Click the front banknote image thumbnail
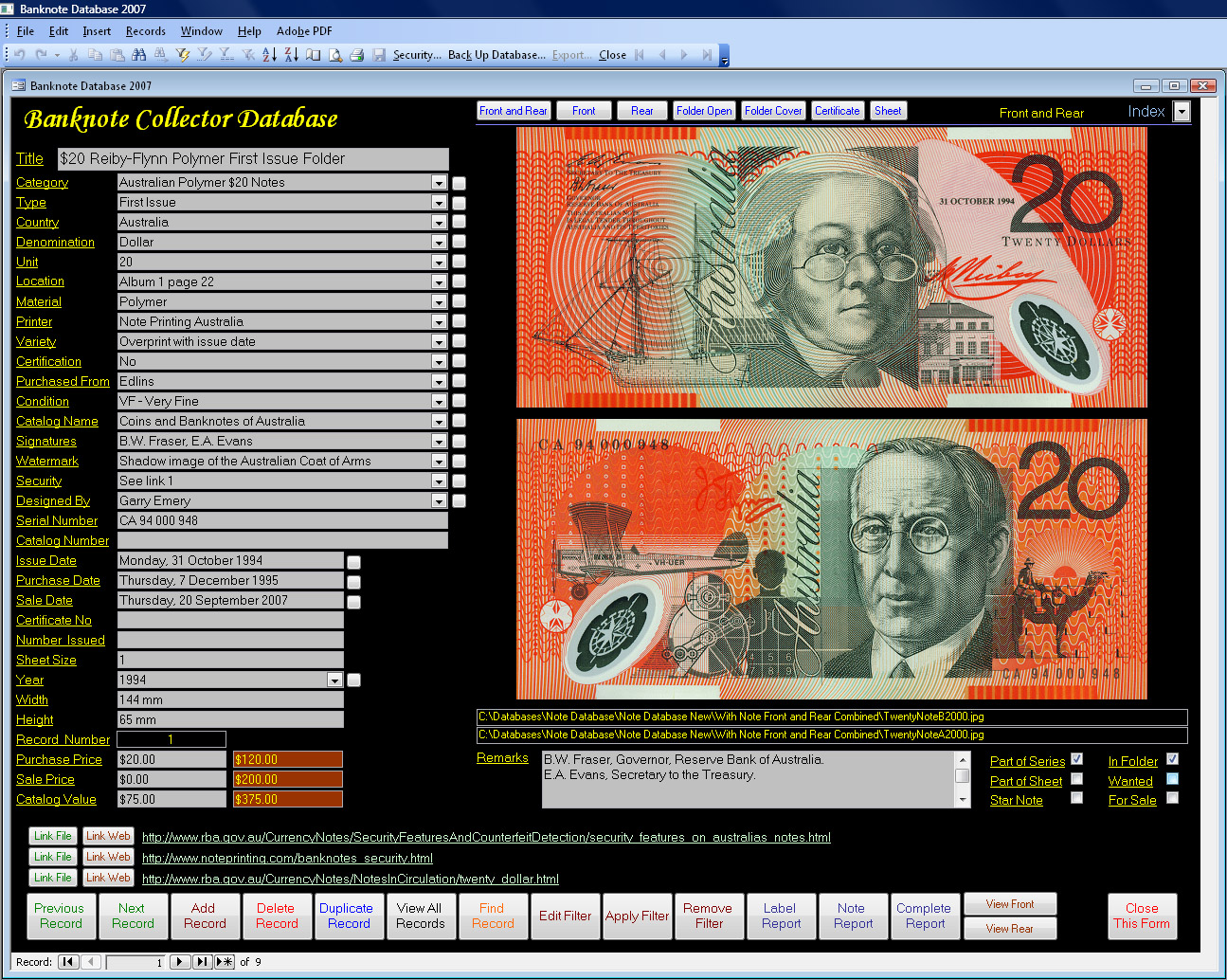 click(832, 267)
